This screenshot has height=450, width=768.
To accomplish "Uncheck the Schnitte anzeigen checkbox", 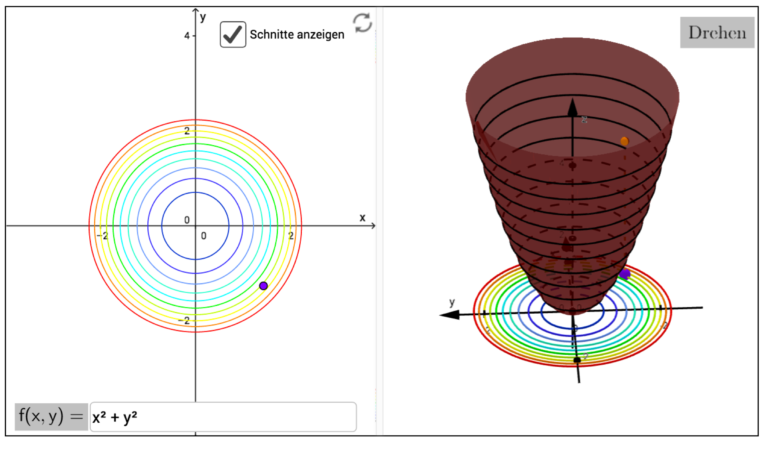I will tap(233, 34).
